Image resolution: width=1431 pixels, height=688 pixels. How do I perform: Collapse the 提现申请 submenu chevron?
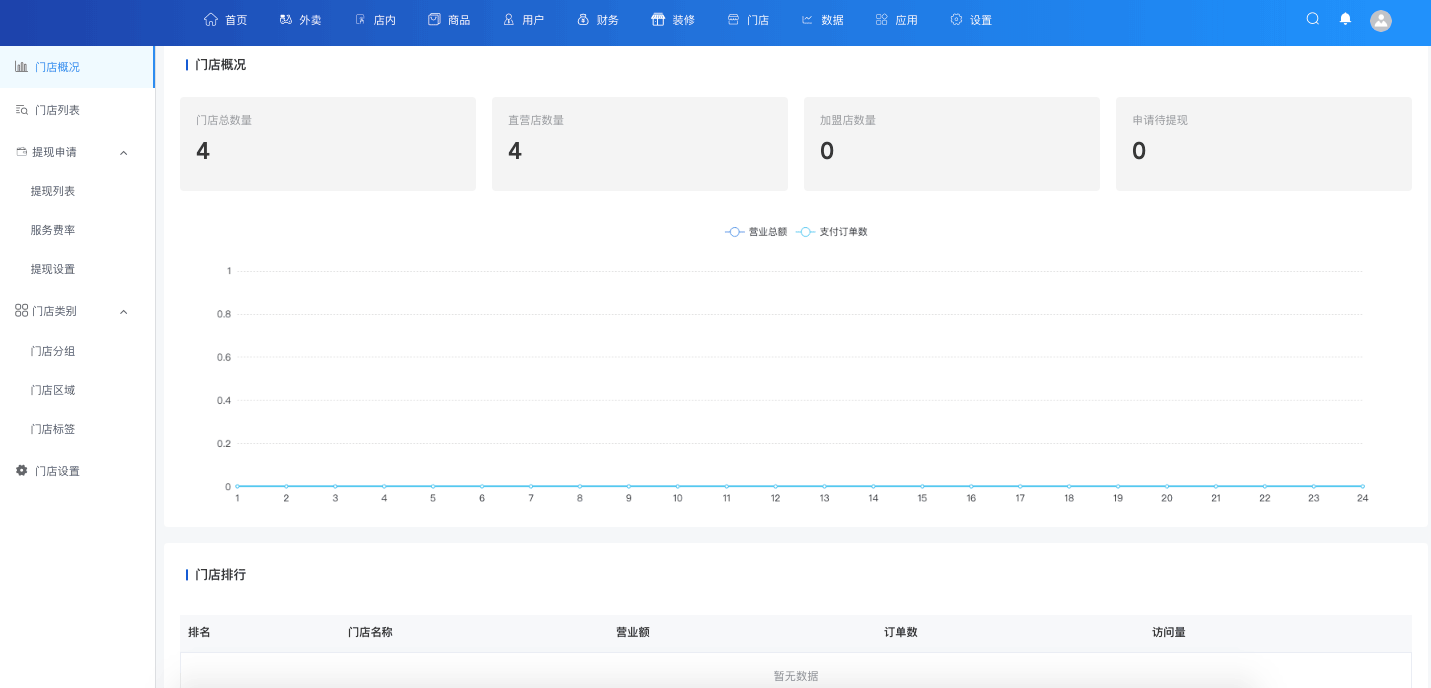click(124, 153)
